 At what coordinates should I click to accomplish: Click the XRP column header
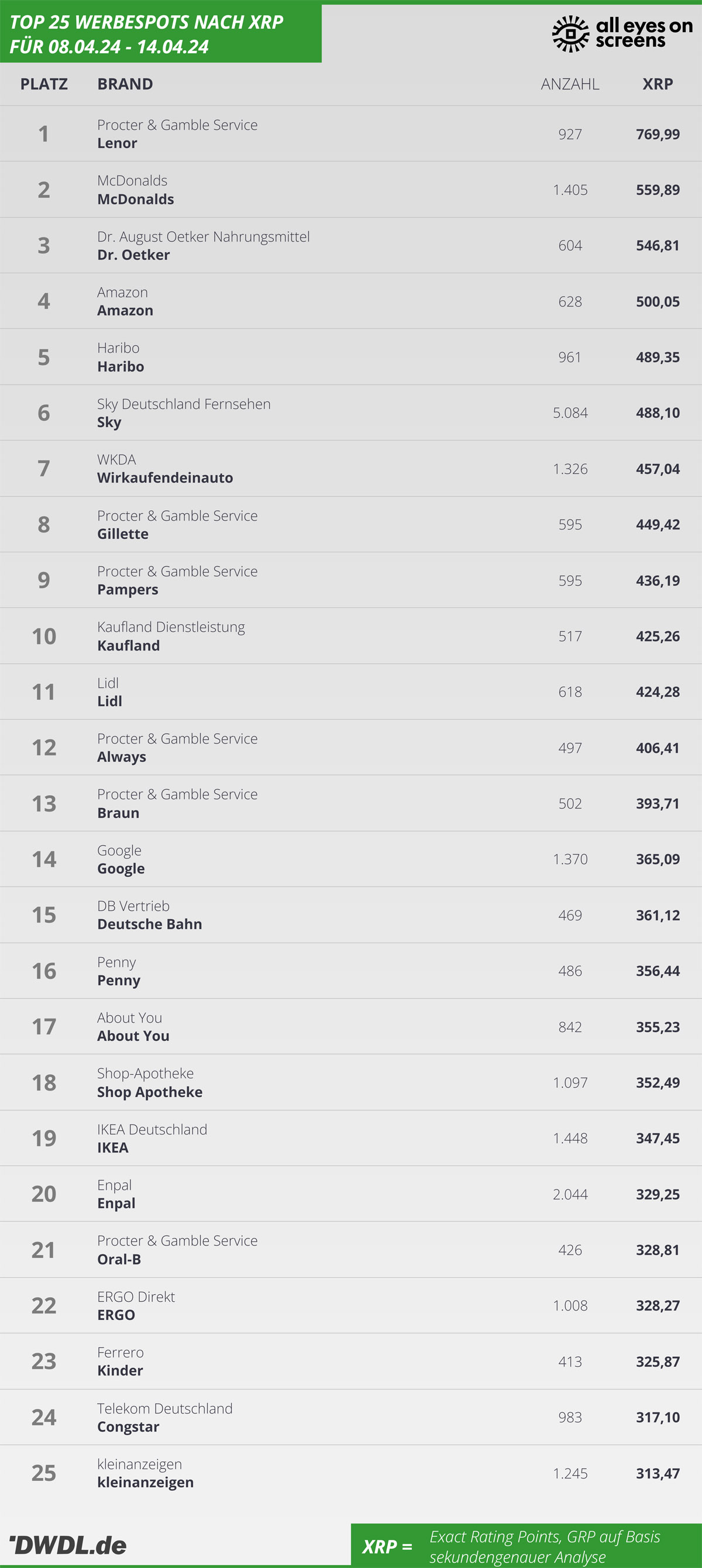[658, 84]
